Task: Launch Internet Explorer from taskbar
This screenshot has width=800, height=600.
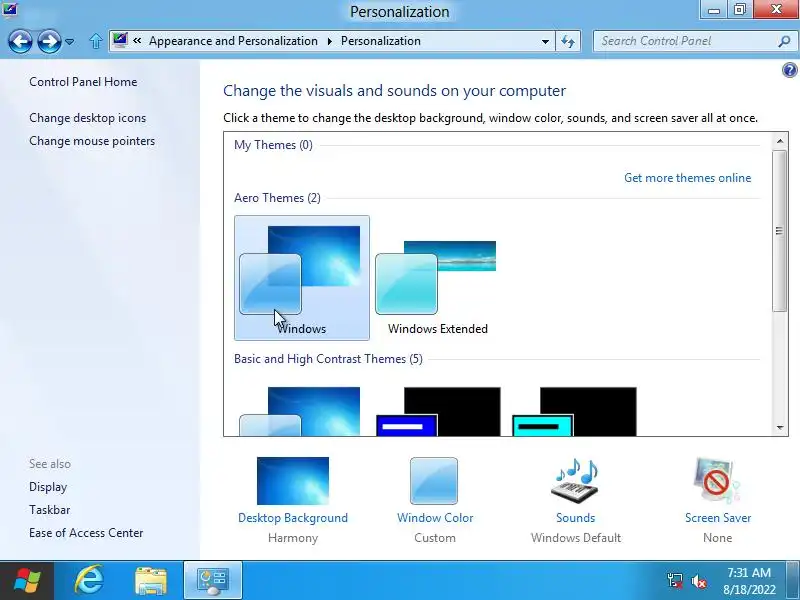Action: point(89,580)
